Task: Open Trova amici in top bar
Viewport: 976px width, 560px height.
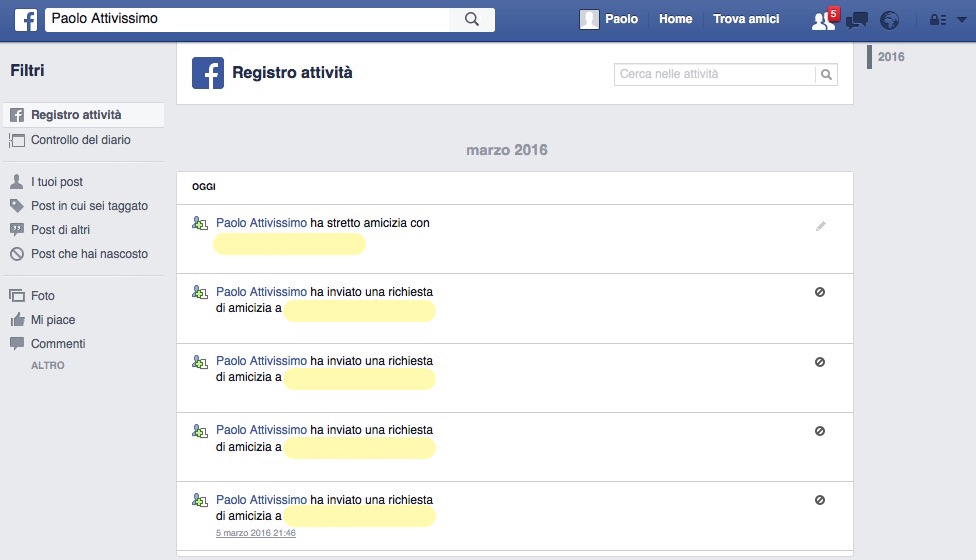Action: pyautogui.click(x=746, y=19)
